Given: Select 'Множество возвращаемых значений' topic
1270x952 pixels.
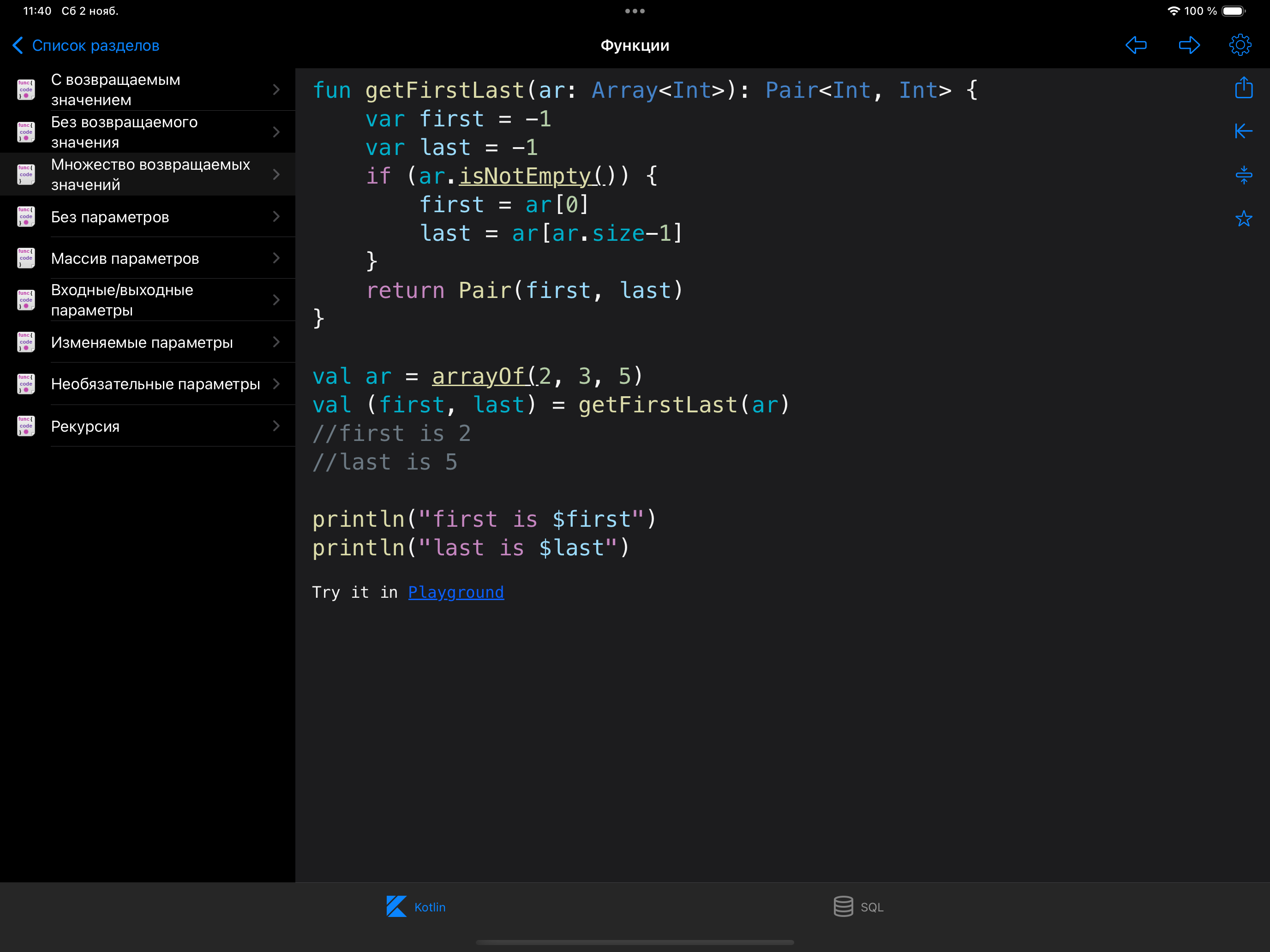Looking at the screenshot, I should 148,174.
